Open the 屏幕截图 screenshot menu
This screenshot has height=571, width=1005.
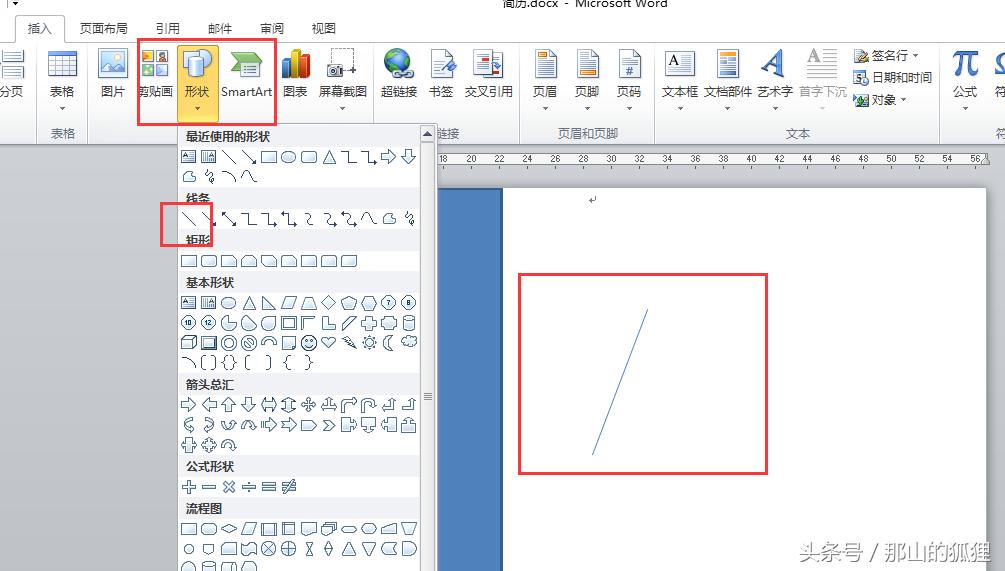(343, 80)
